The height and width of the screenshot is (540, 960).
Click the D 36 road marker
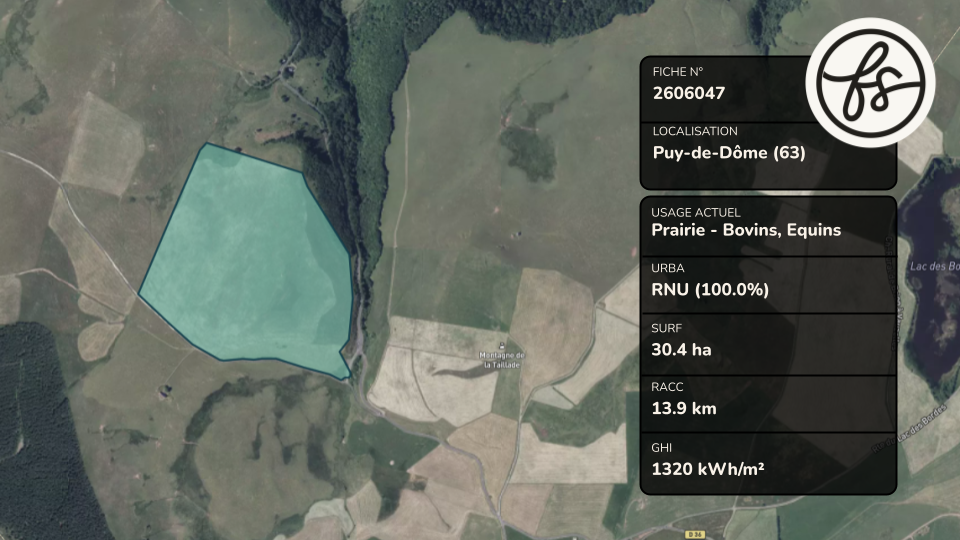pos(694,534)
